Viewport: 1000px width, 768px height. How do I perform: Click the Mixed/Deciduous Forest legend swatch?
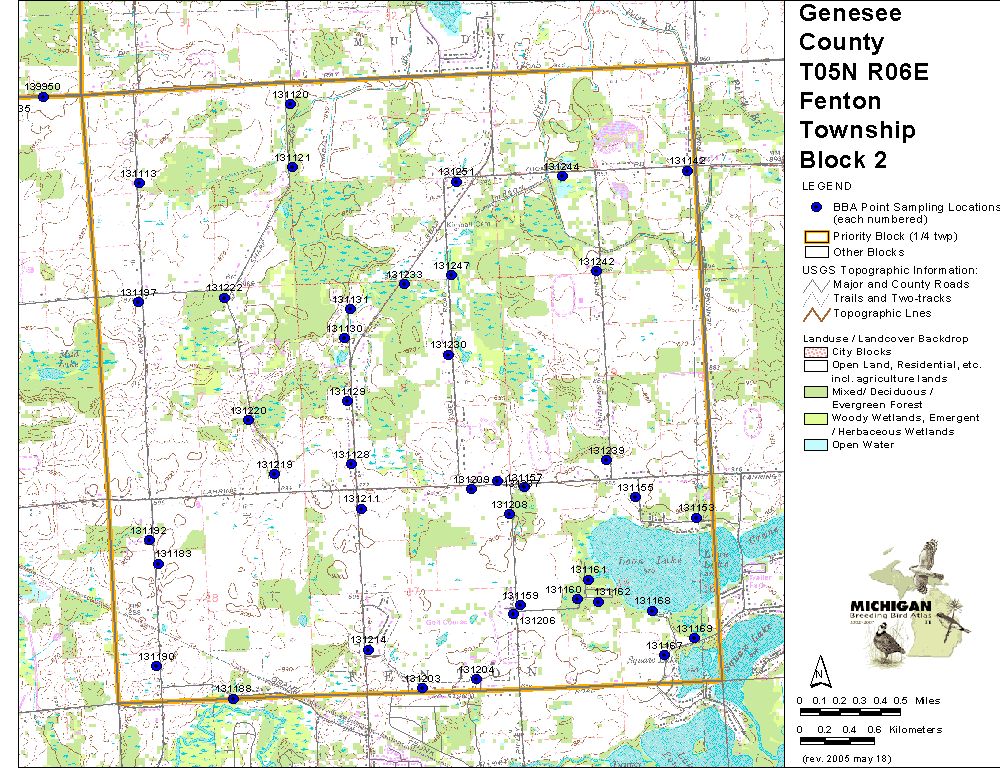pos(816,392)
